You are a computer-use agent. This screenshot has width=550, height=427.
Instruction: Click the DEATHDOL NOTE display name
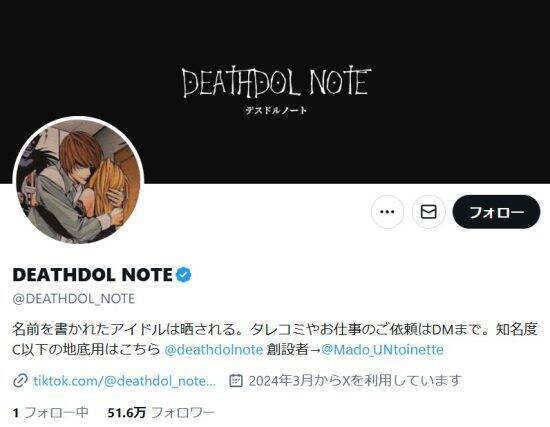pos(92,275)
